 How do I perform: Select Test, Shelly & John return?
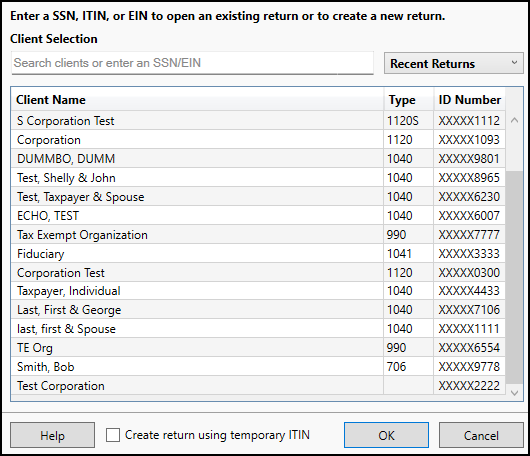[x=258, y=178]
